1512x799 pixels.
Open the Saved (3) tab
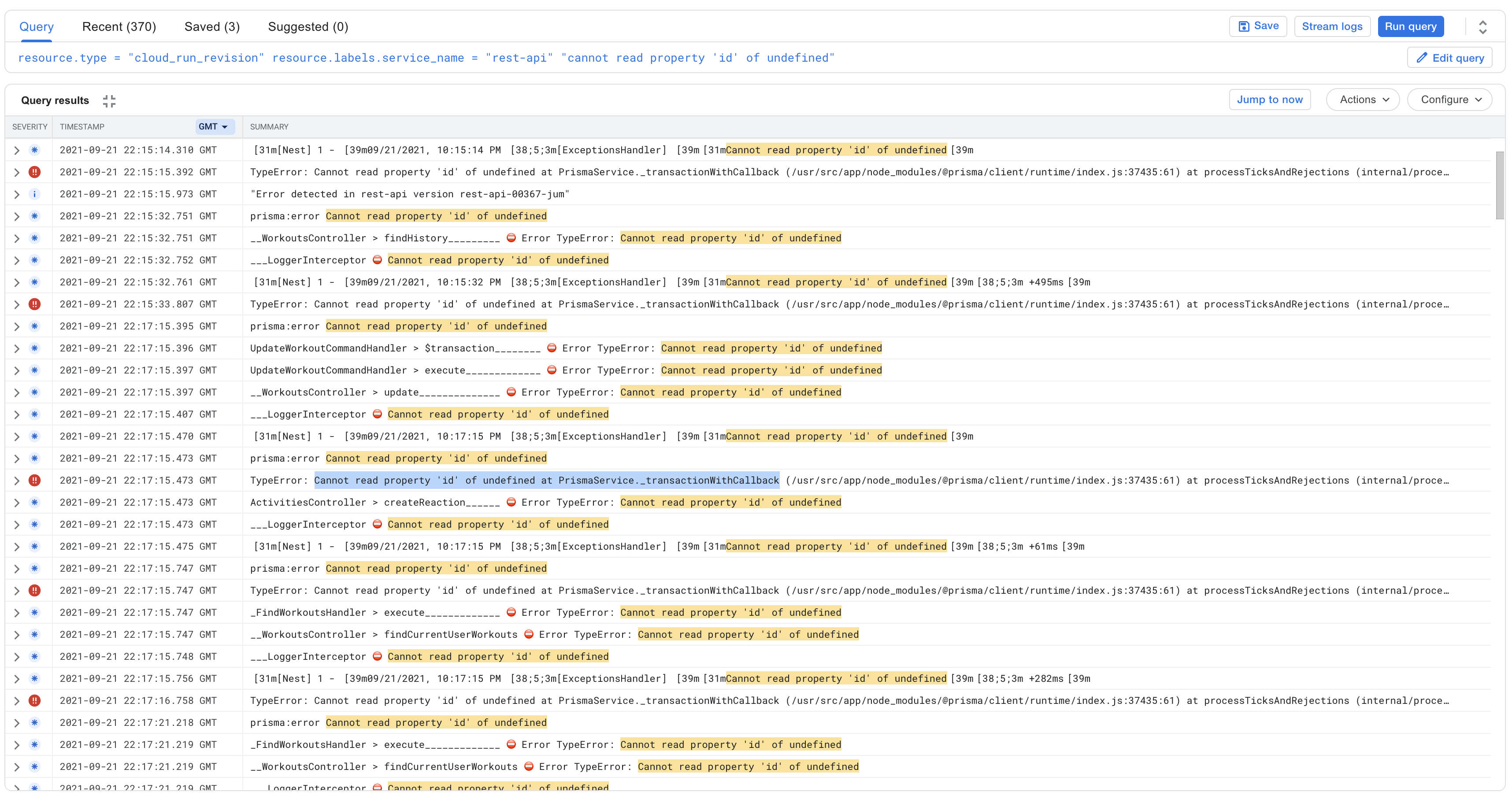212,26
